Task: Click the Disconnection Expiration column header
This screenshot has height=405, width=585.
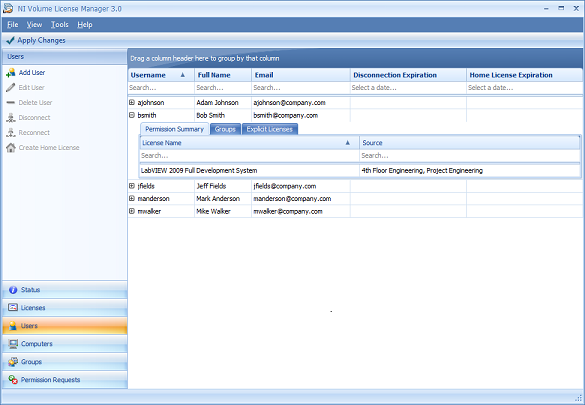Action: click(x=408, y=75)
